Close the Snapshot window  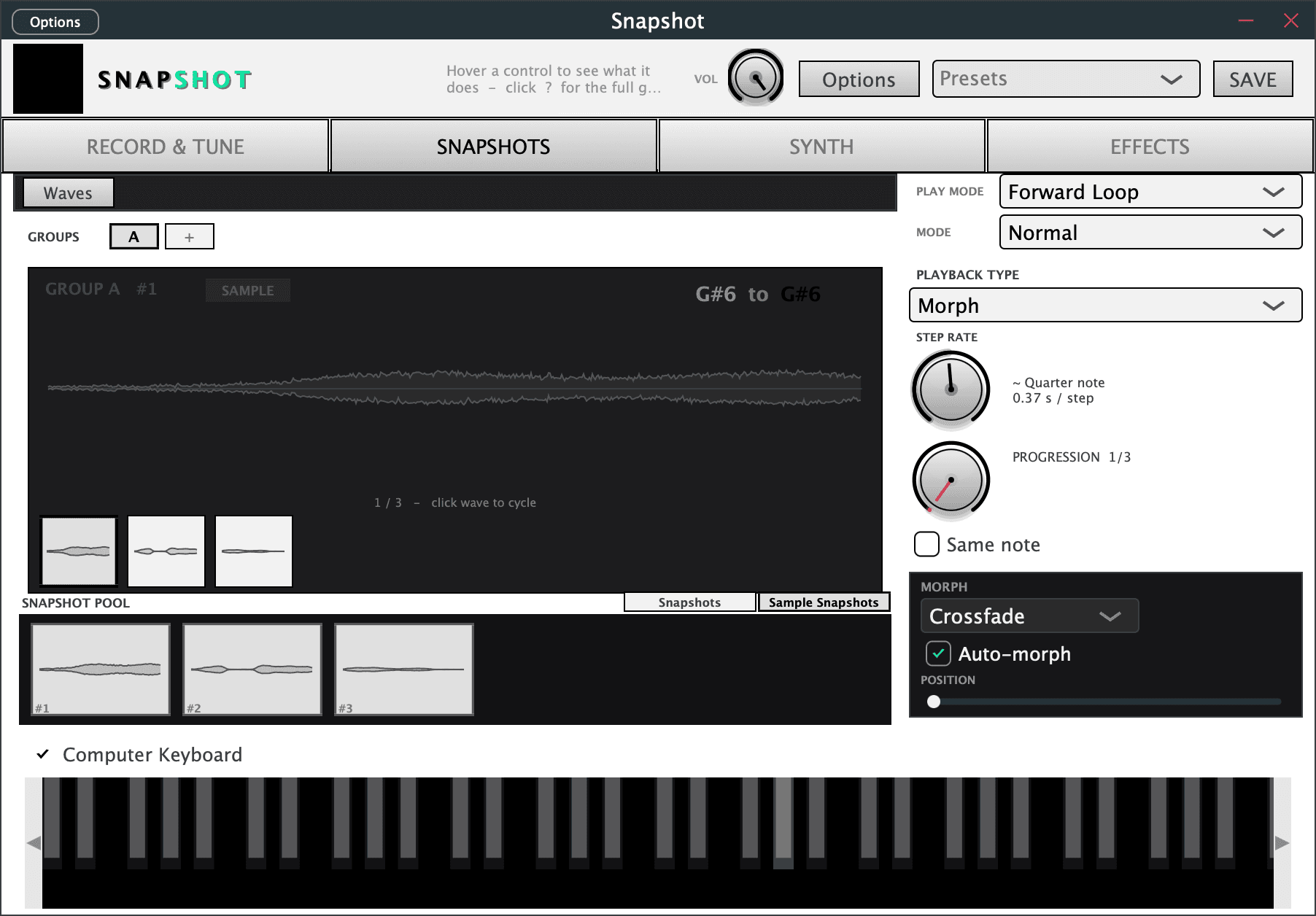[1291, 20]
